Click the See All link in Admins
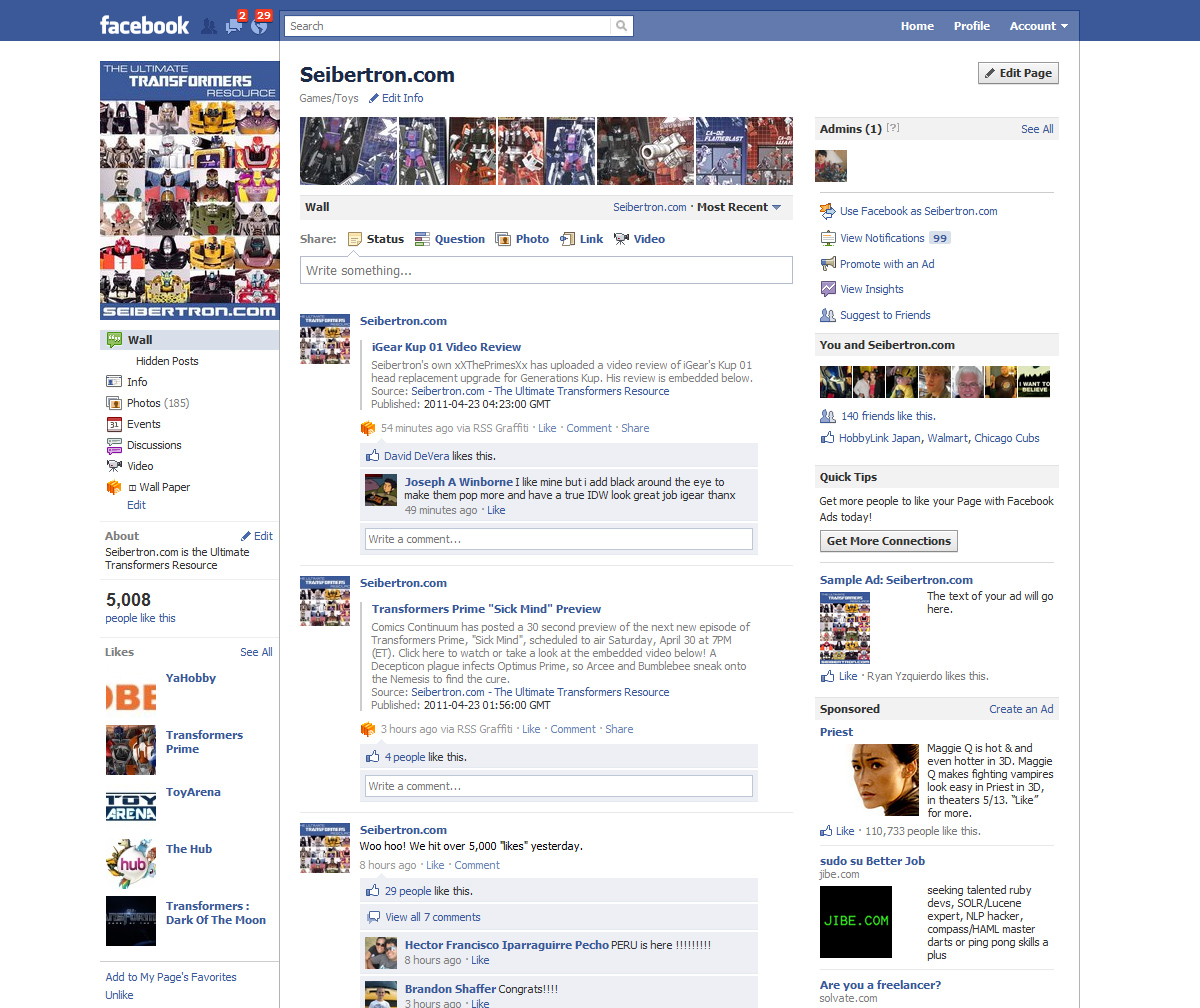This screenshot has height=1008, width=1200. 1037,129
